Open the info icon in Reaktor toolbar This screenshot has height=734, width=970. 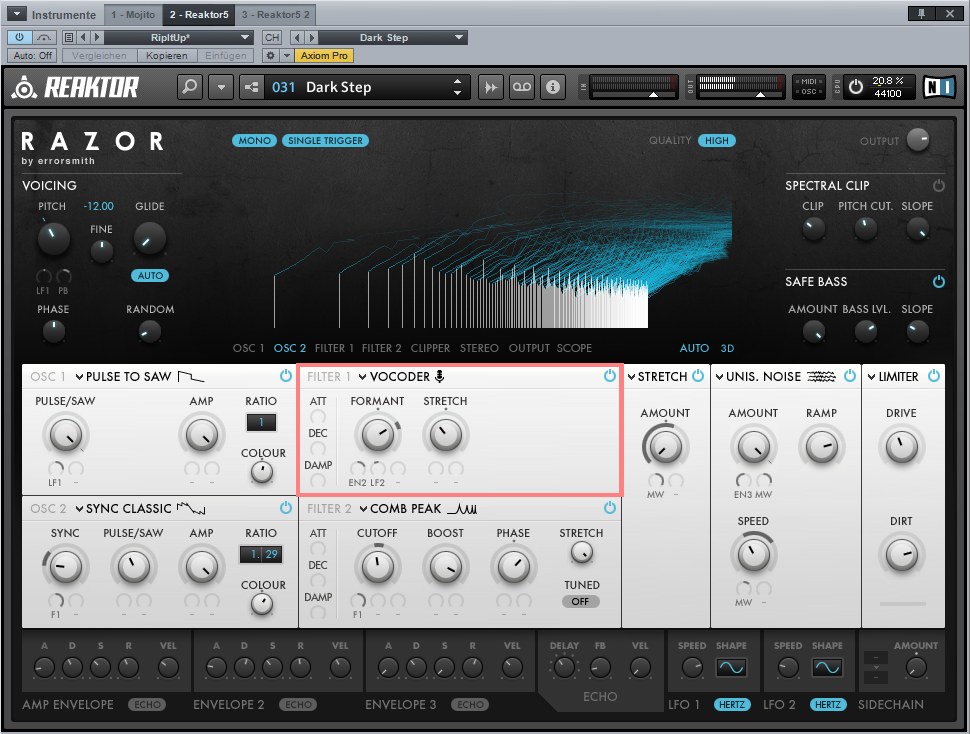pos(552,87)
